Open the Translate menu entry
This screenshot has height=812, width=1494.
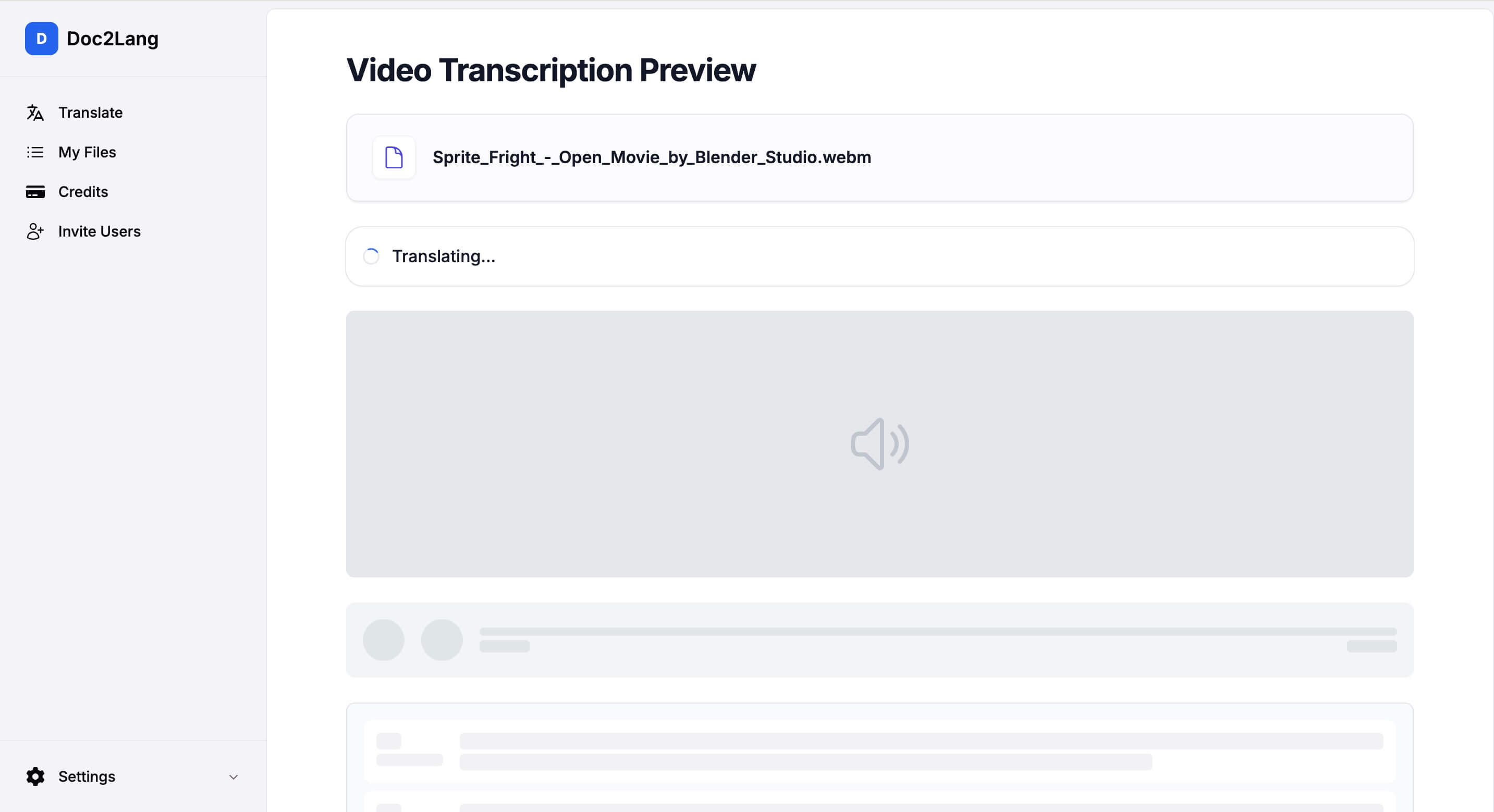coord(91,113)
